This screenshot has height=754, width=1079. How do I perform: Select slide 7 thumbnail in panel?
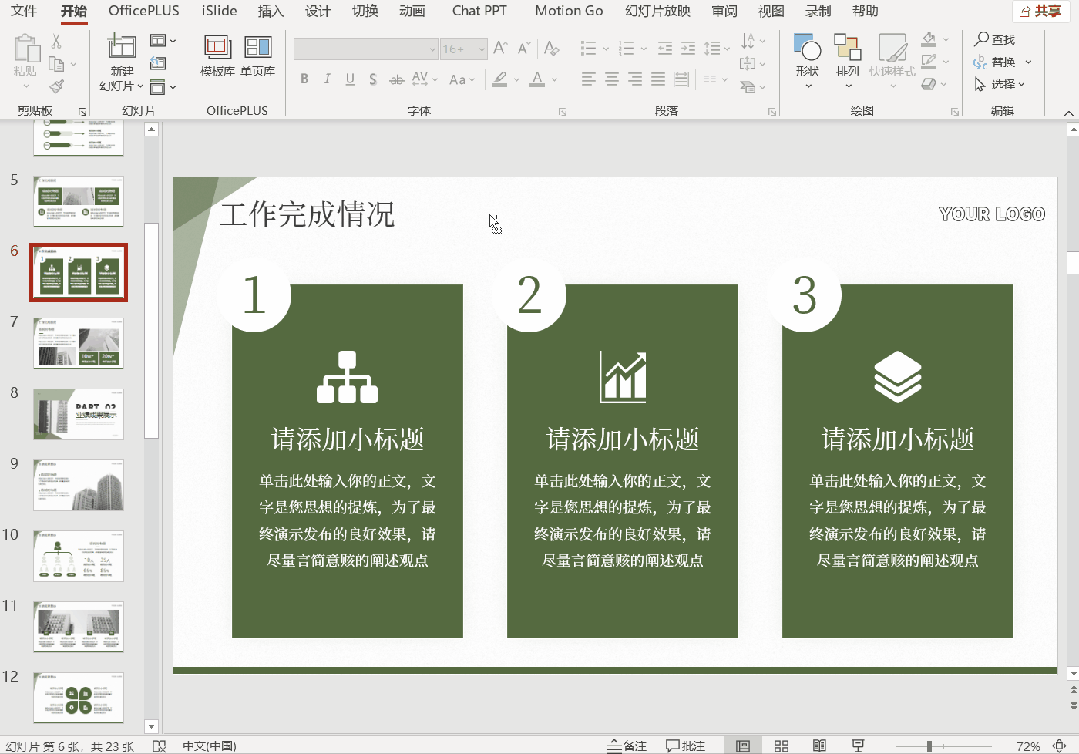click(78, 343)
